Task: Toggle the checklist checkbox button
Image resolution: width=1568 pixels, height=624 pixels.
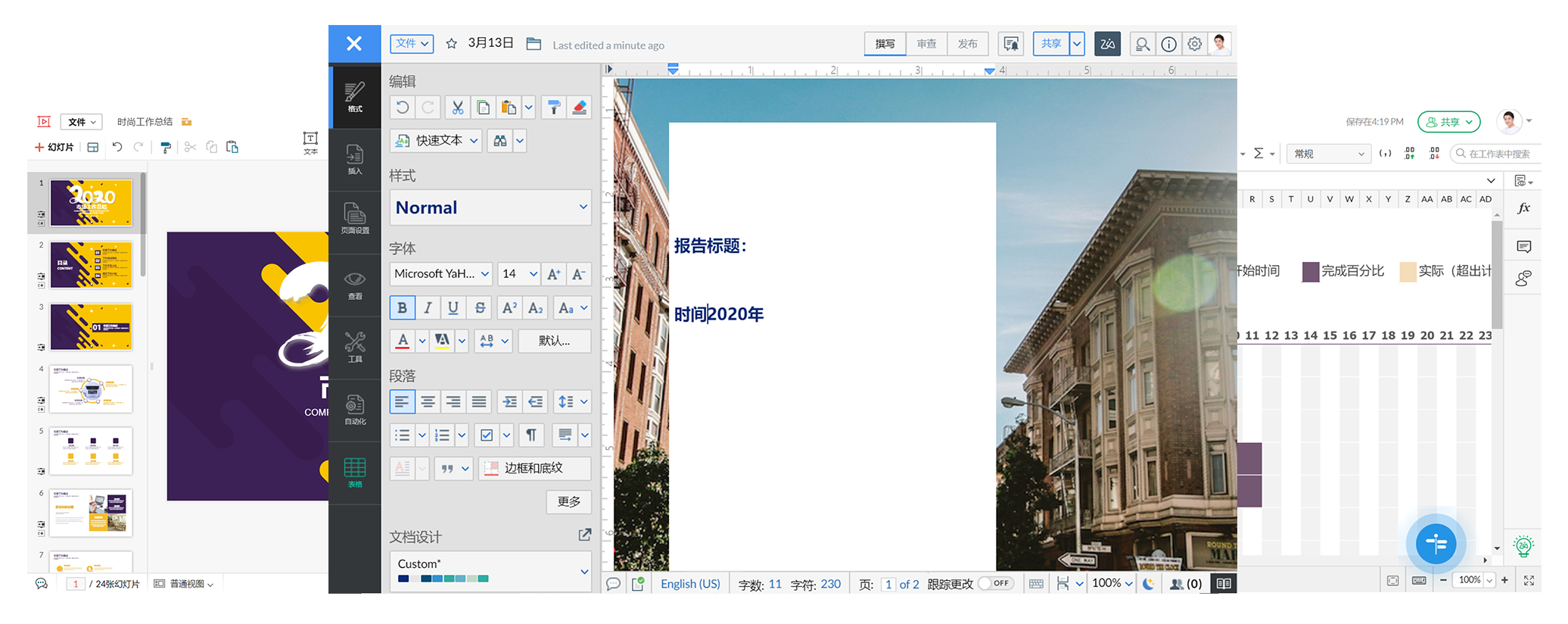Action: coord(487,435)
